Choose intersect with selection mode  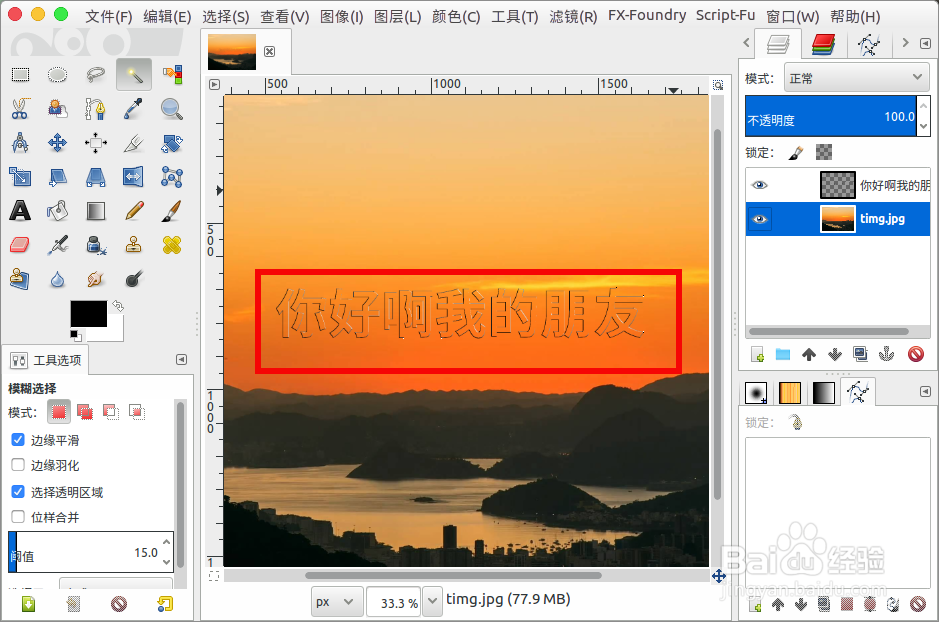(x=137, y=412)
